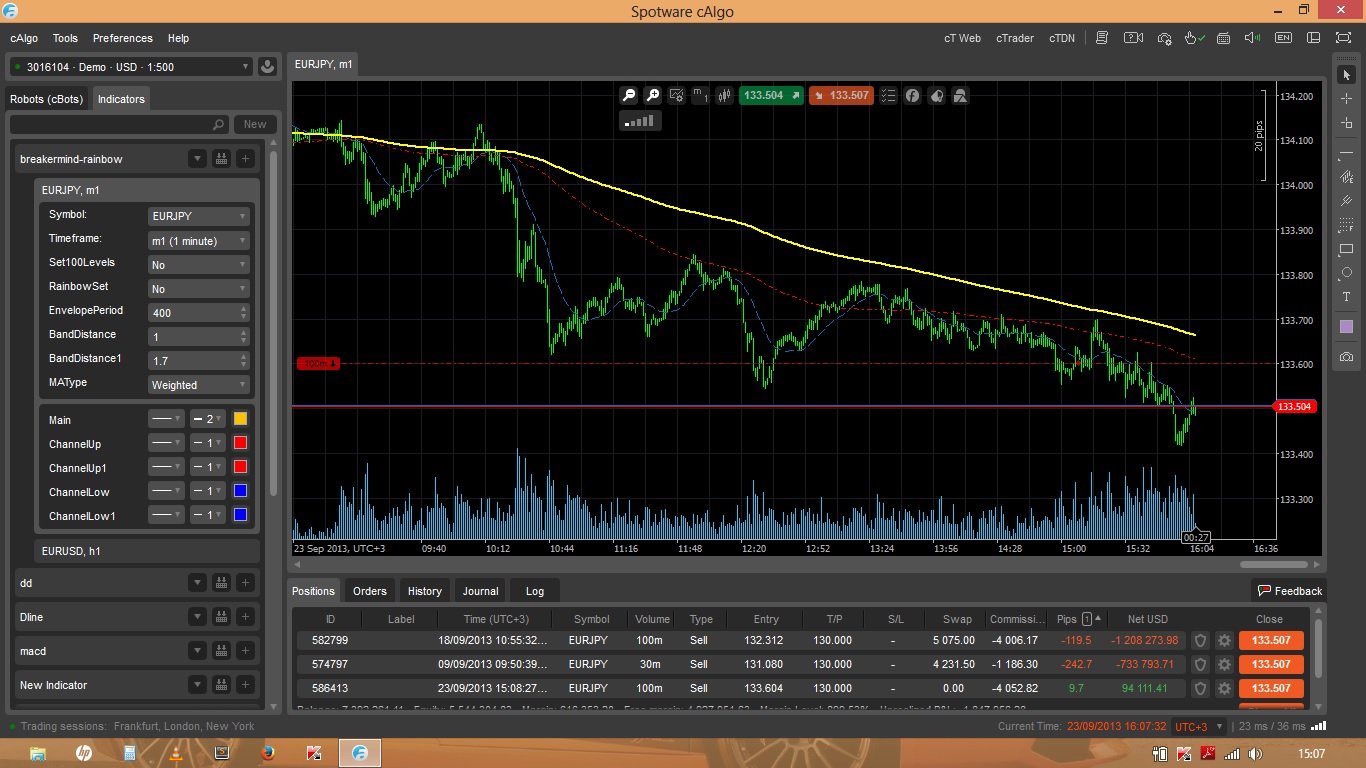Select the text 'T' drawing tool
Image resolution: width=1366 pixels, height=768 pixels.
(1346, 297)
